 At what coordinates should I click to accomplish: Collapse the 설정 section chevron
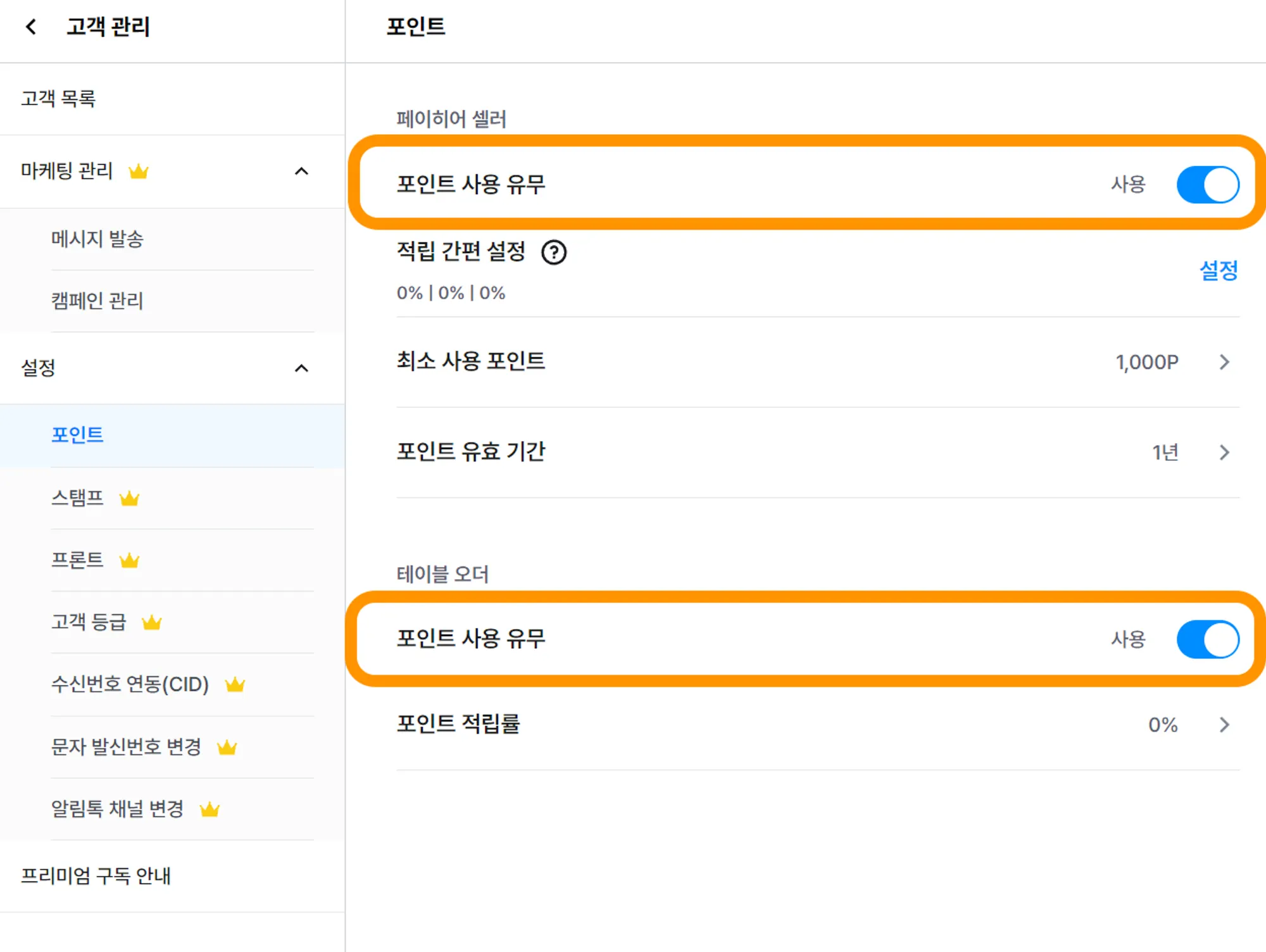tap(302, 368)
